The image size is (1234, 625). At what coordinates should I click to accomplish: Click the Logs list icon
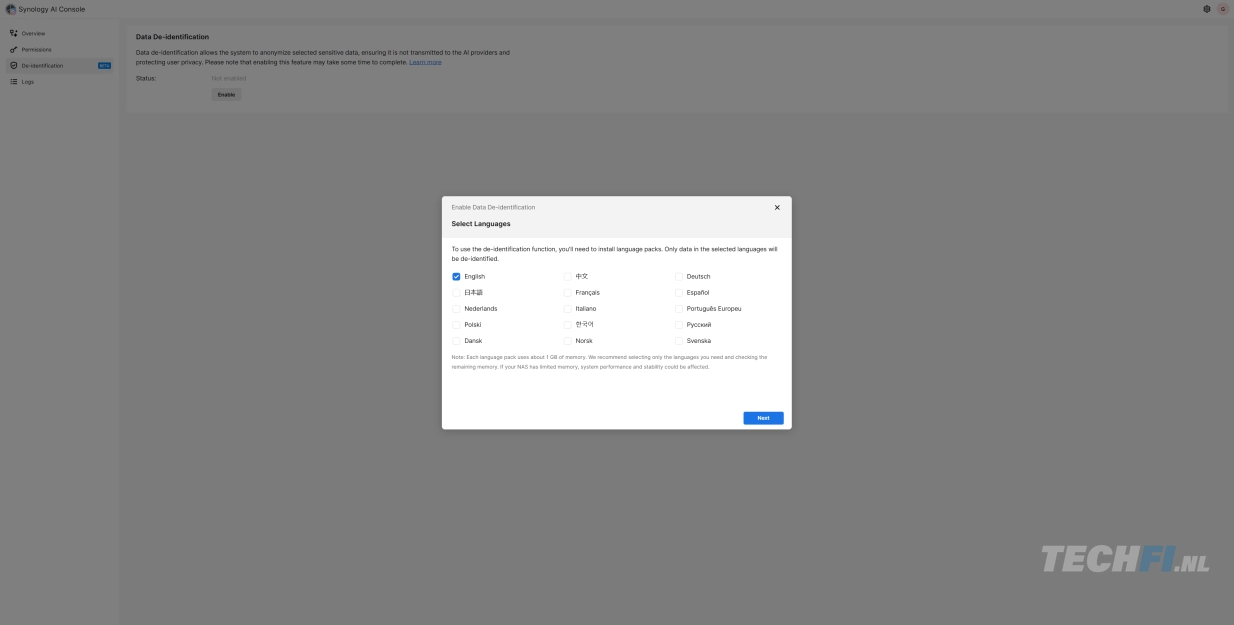(x=13, y=82)
